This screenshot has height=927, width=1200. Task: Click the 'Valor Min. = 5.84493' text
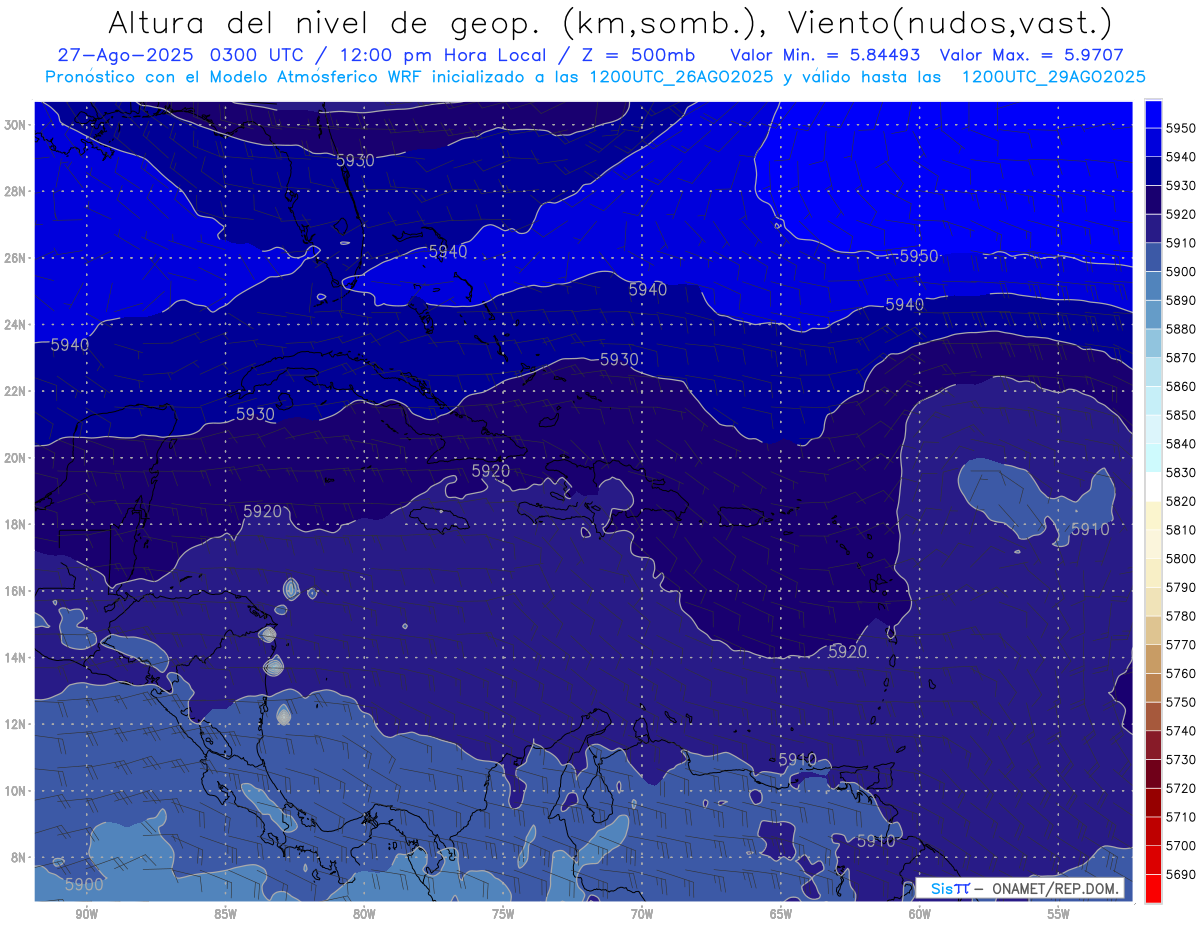tap(825, 55)
